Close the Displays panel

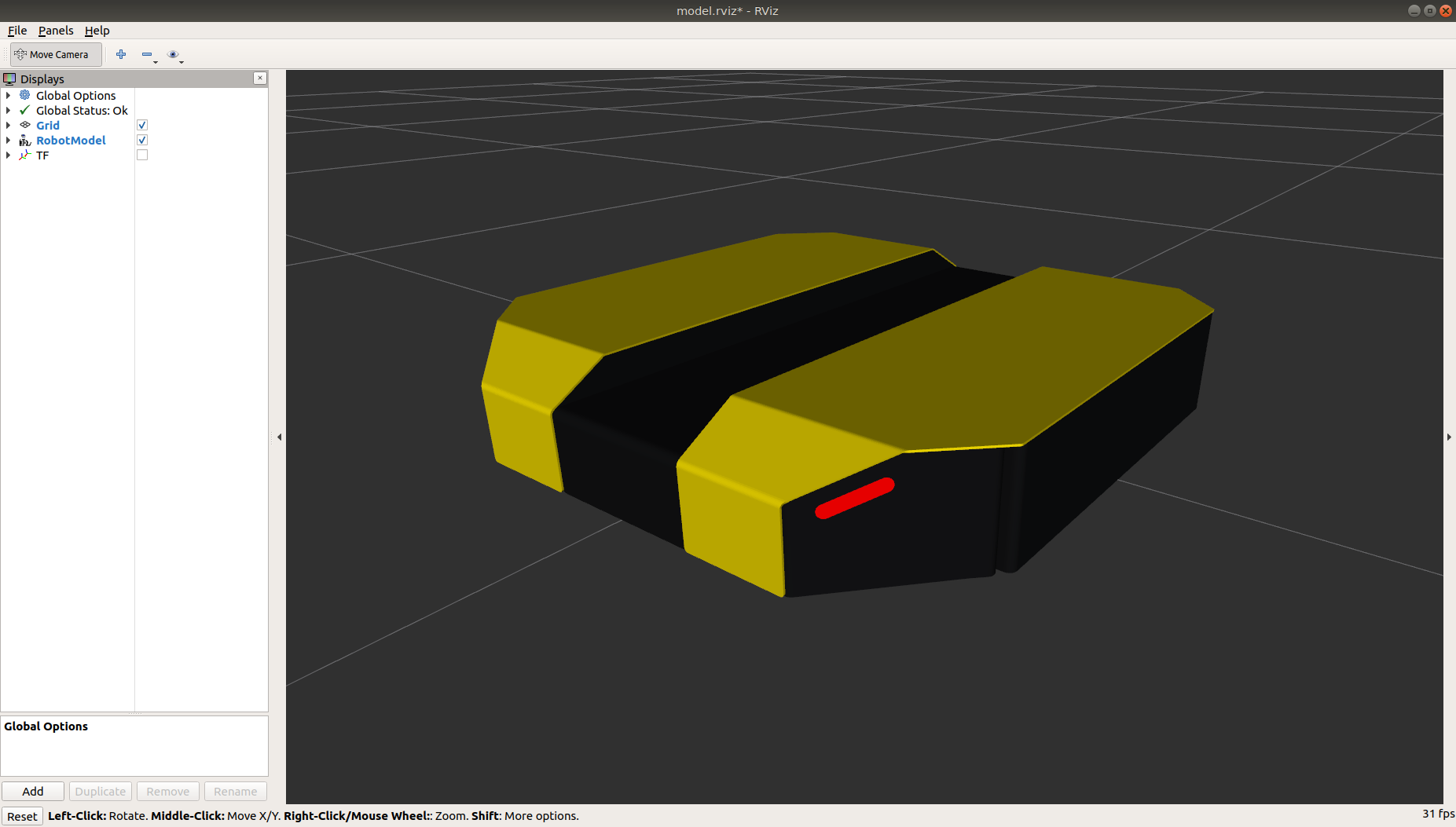tap(260, 79)
